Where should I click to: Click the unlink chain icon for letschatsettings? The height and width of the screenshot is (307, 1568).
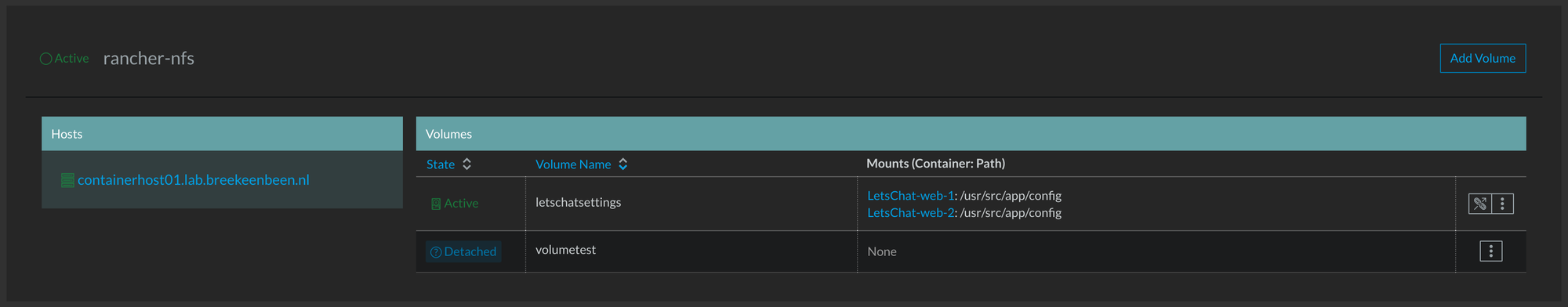tap(1479, 204)
